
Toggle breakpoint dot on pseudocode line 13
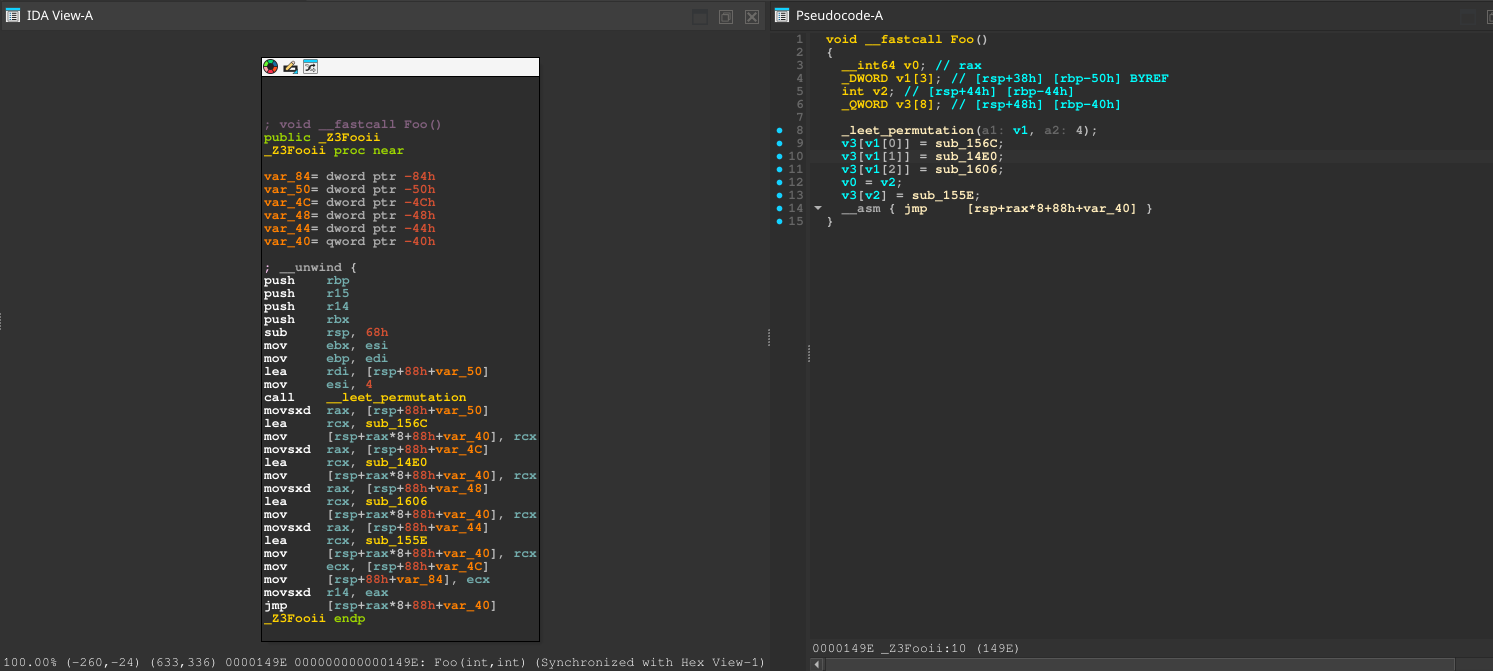point(780,195)
